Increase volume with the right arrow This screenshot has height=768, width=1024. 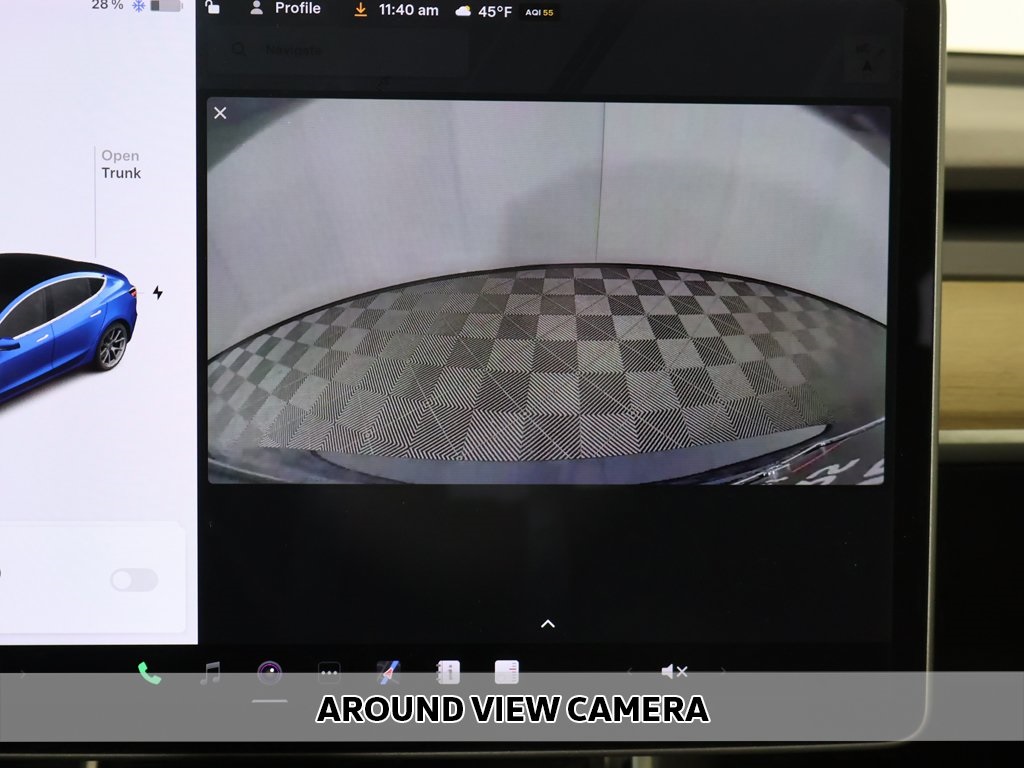click(723, 672)
